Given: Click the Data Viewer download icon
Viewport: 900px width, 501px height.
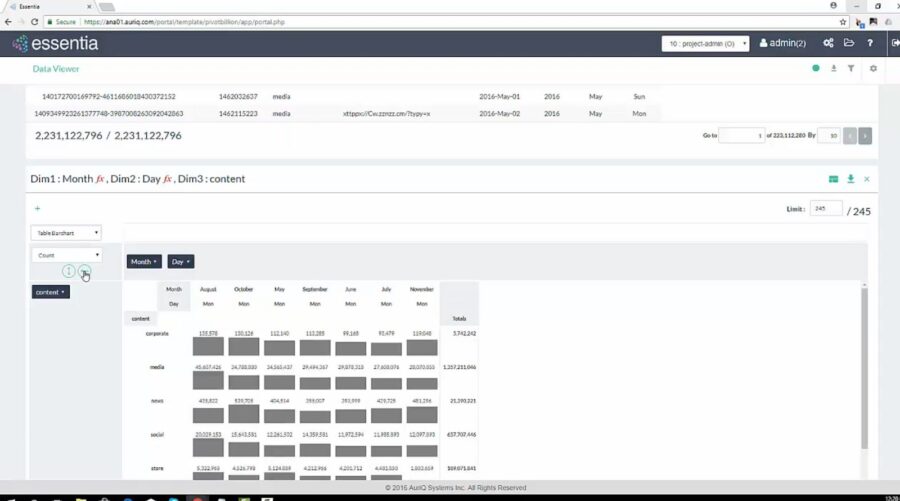Looking at the screenshot, I should [x=833, y=68].
